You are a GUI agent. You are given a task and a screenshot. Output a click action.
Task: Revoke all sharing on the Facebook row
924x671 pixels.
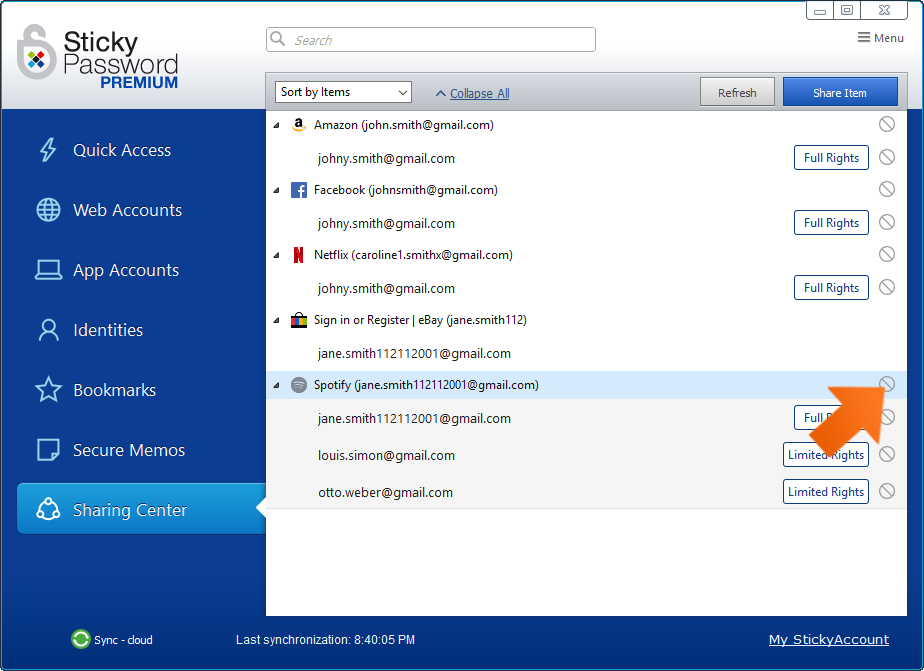point(887,189)
